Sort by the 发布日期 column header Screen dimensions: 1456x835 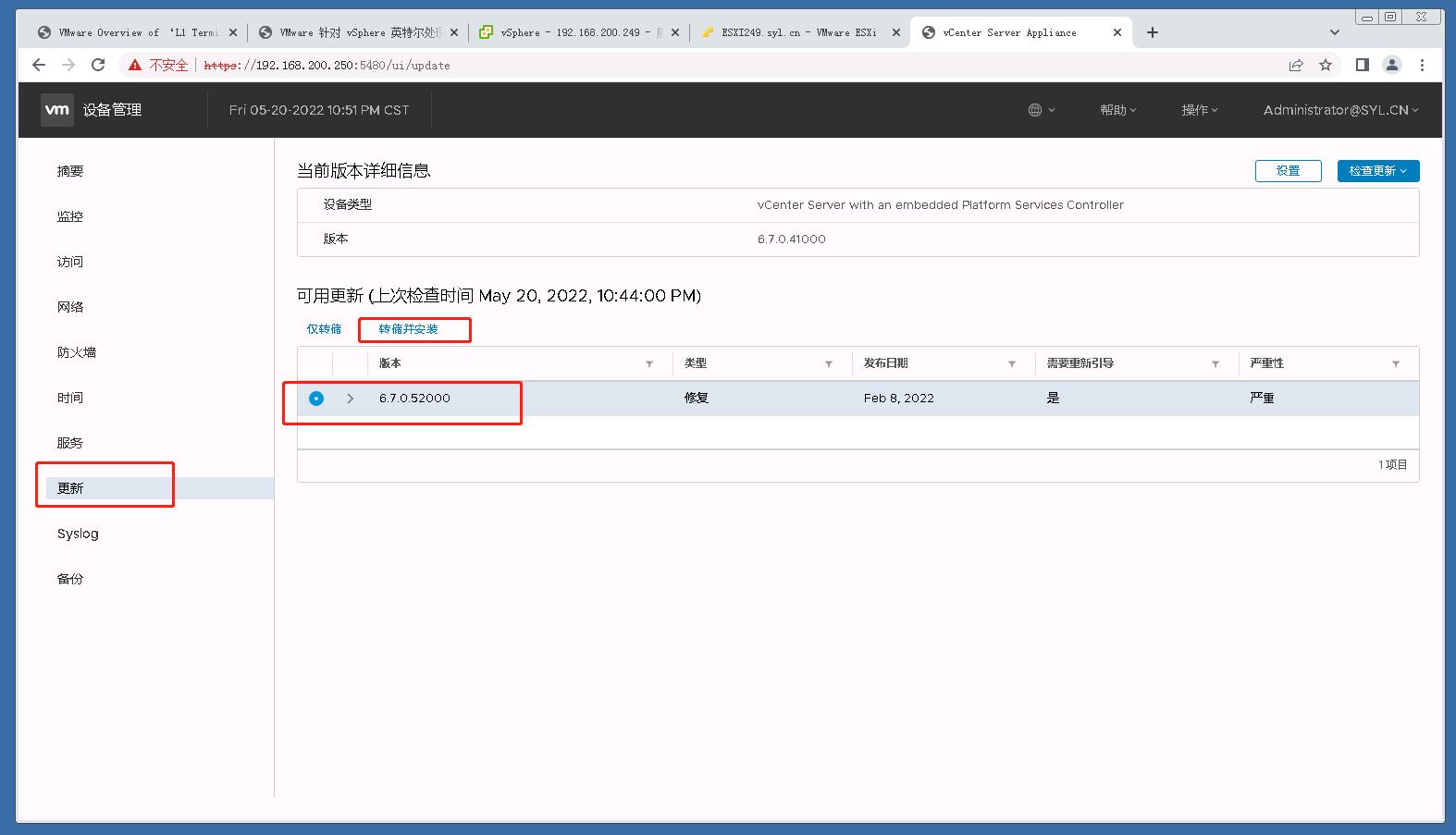coord(885,363)
